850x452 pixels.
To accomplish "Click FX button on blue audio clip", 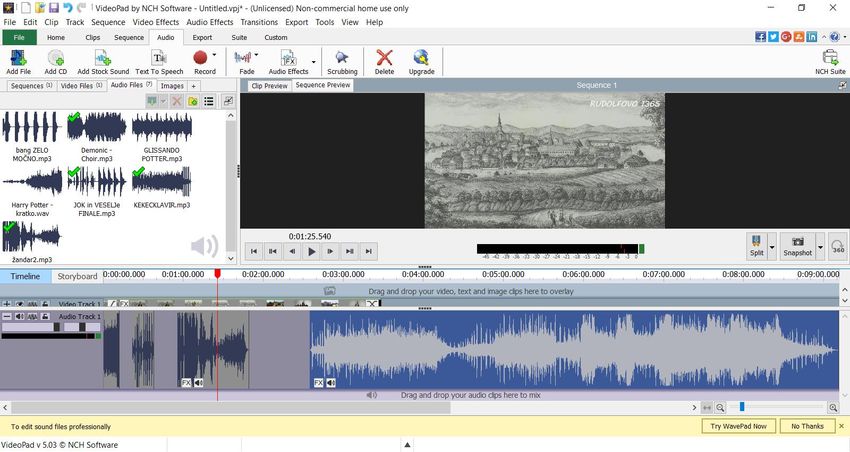I will [x=318, y=383].
